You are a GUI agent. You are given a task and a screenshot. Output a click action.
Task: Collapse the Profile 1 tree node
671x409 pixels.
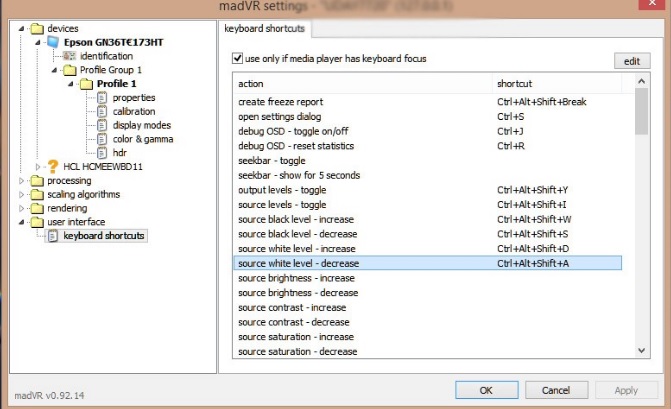(70, 84)
